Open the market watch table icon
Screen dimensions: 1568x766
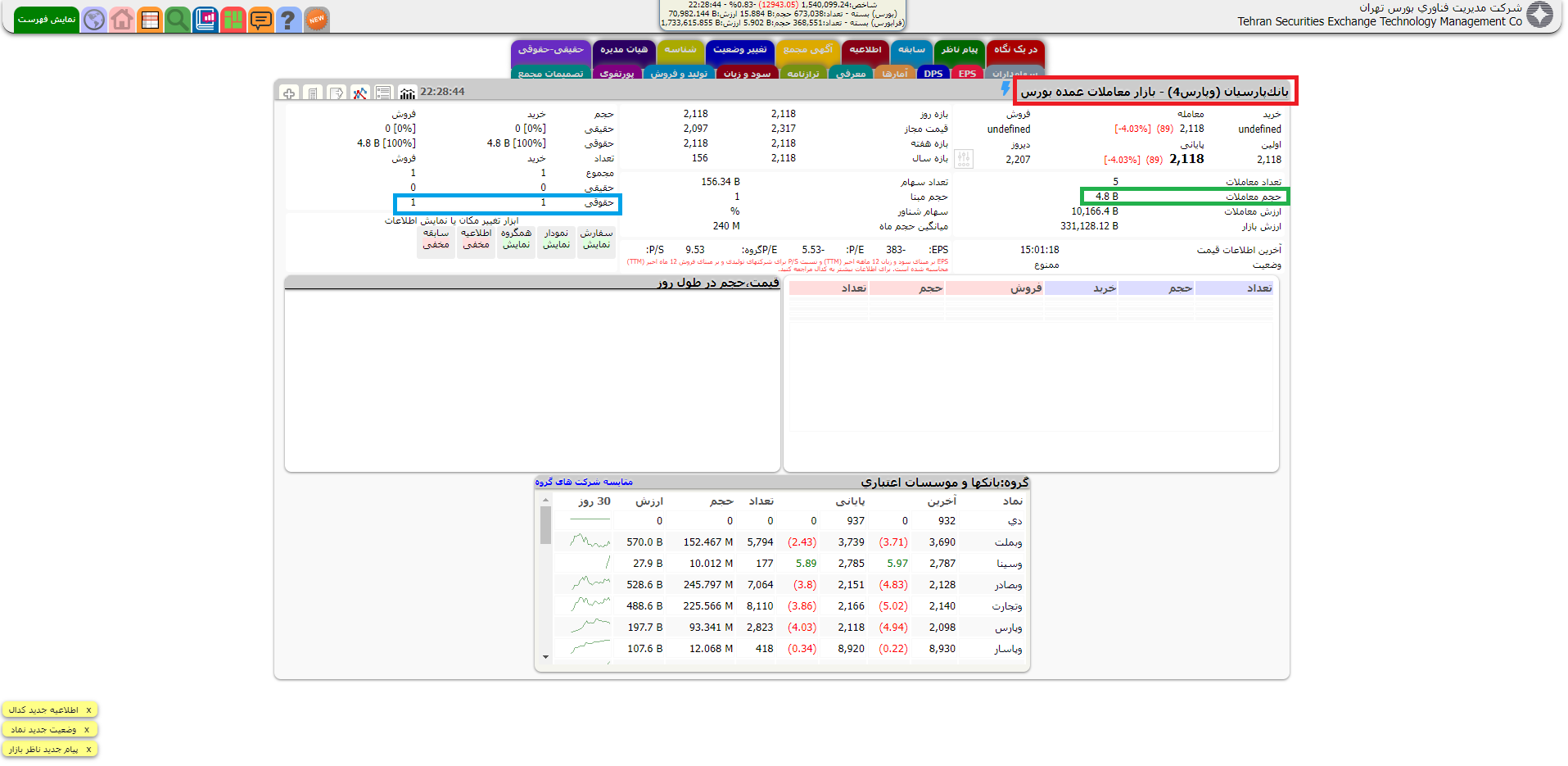[x=150, y=20]
